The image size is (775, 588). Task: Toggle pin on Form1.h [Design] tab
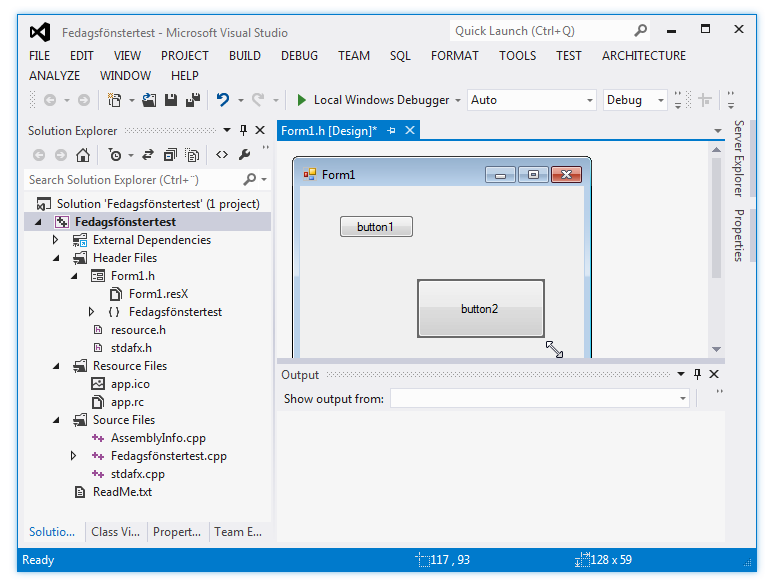click(391, 131)
